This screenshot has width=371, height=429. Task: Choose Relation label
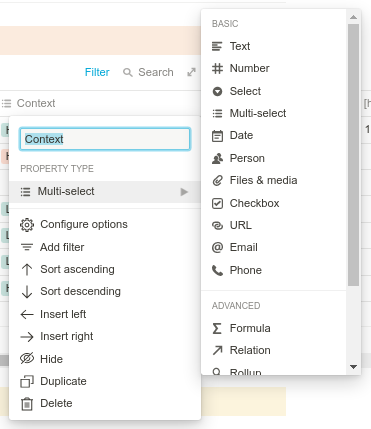click(250, 350)
